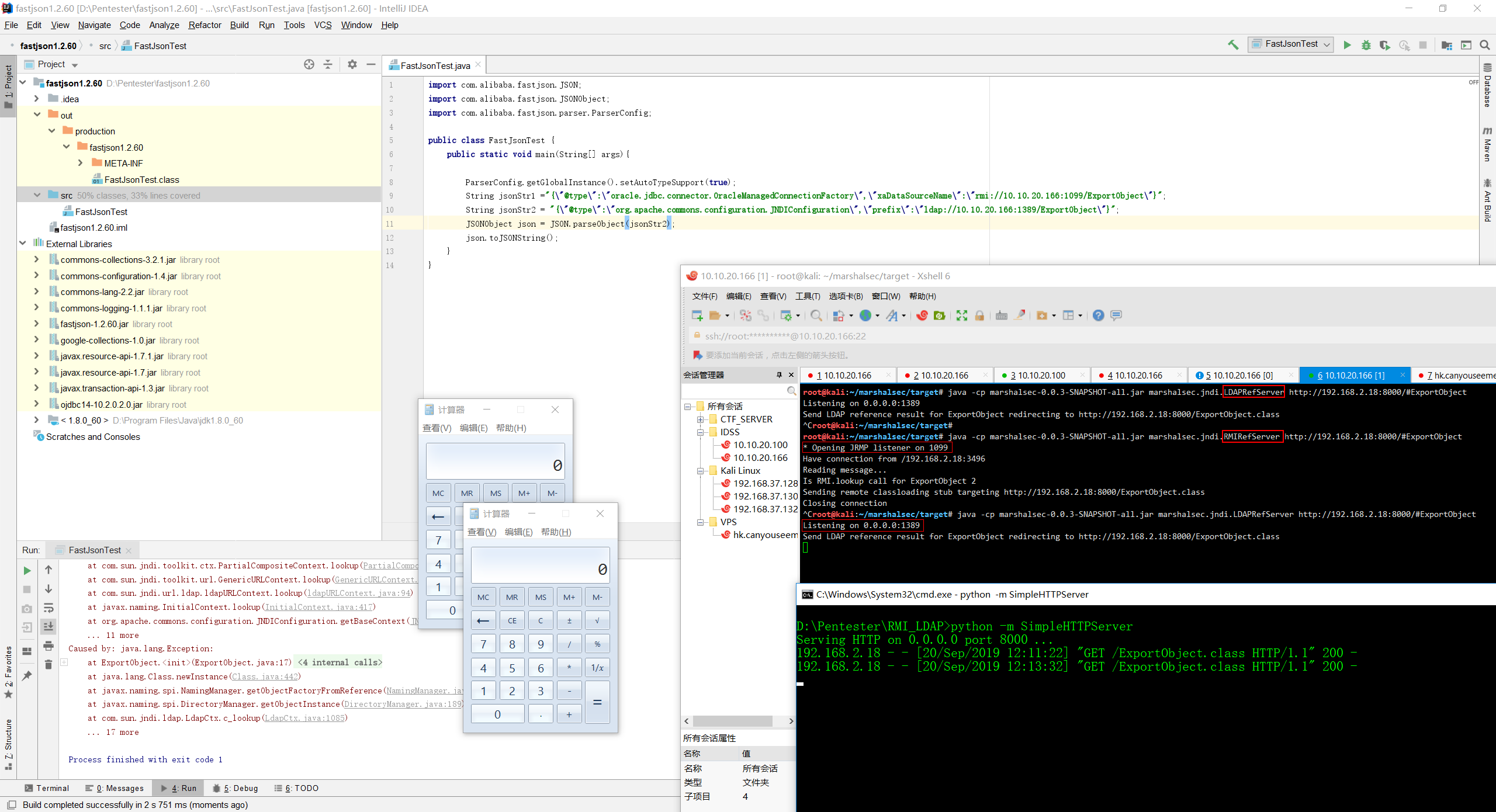Click the Stop icon in Run panel

27,589
